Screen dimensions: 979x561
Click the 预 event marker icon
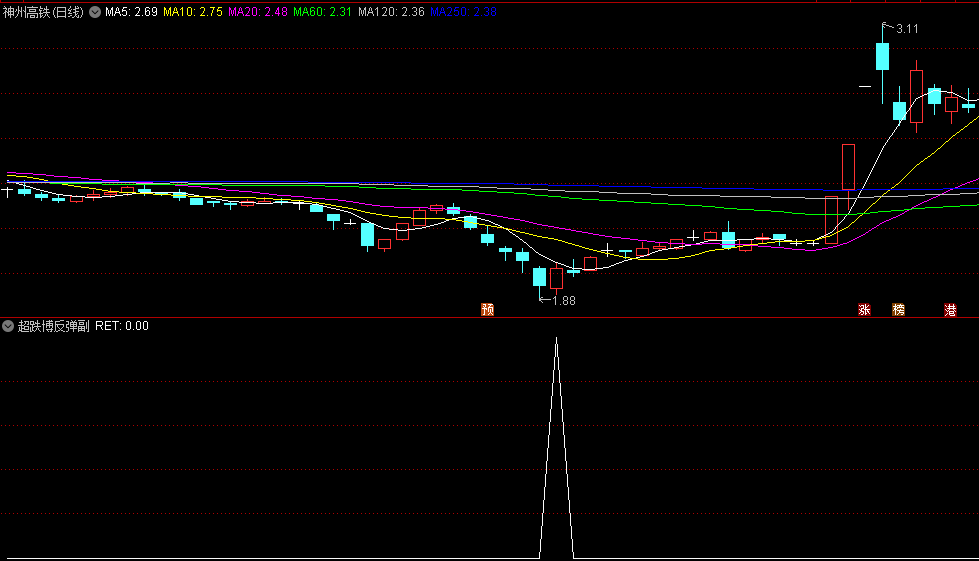[x=488, y=310]
